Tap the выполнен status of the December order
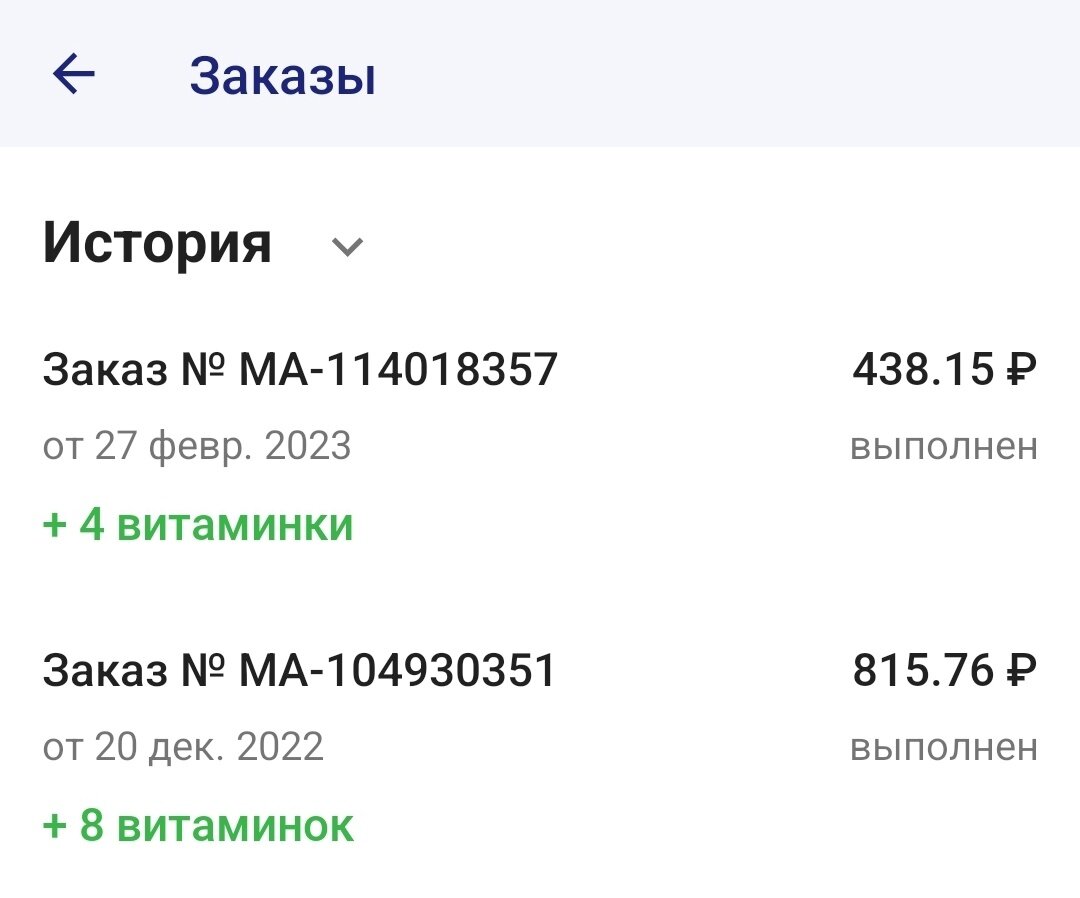 pos(944,748)
